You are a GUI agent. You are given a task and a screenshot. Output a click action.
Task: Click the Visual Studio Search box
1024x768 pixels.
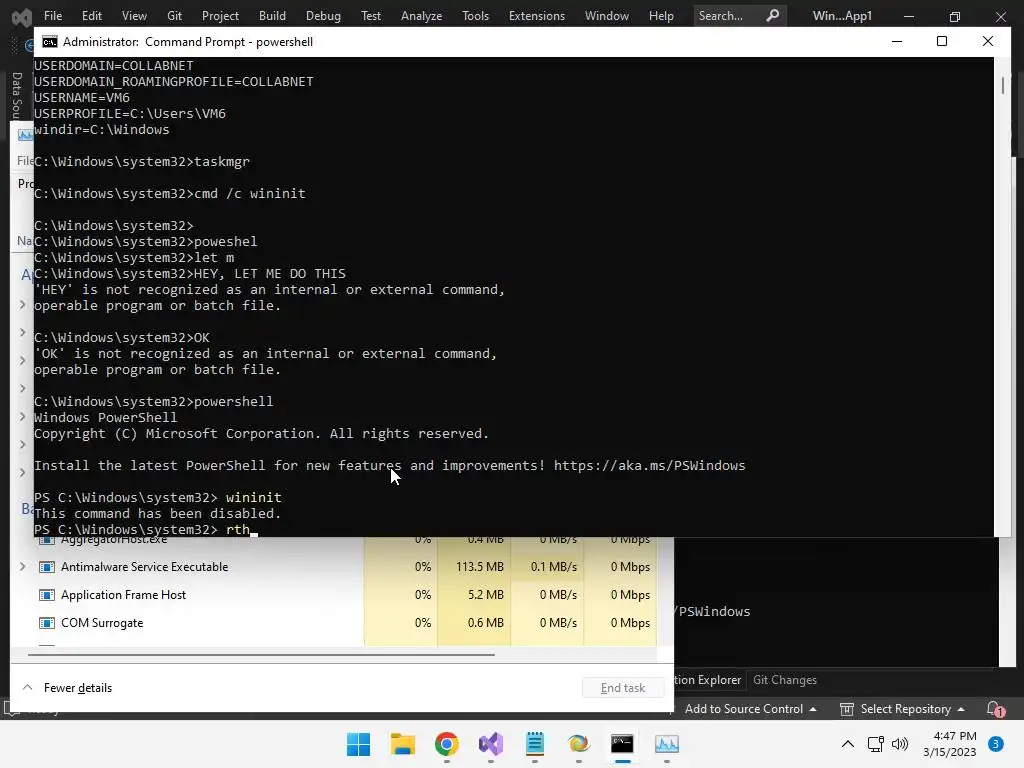click(739, 16)
